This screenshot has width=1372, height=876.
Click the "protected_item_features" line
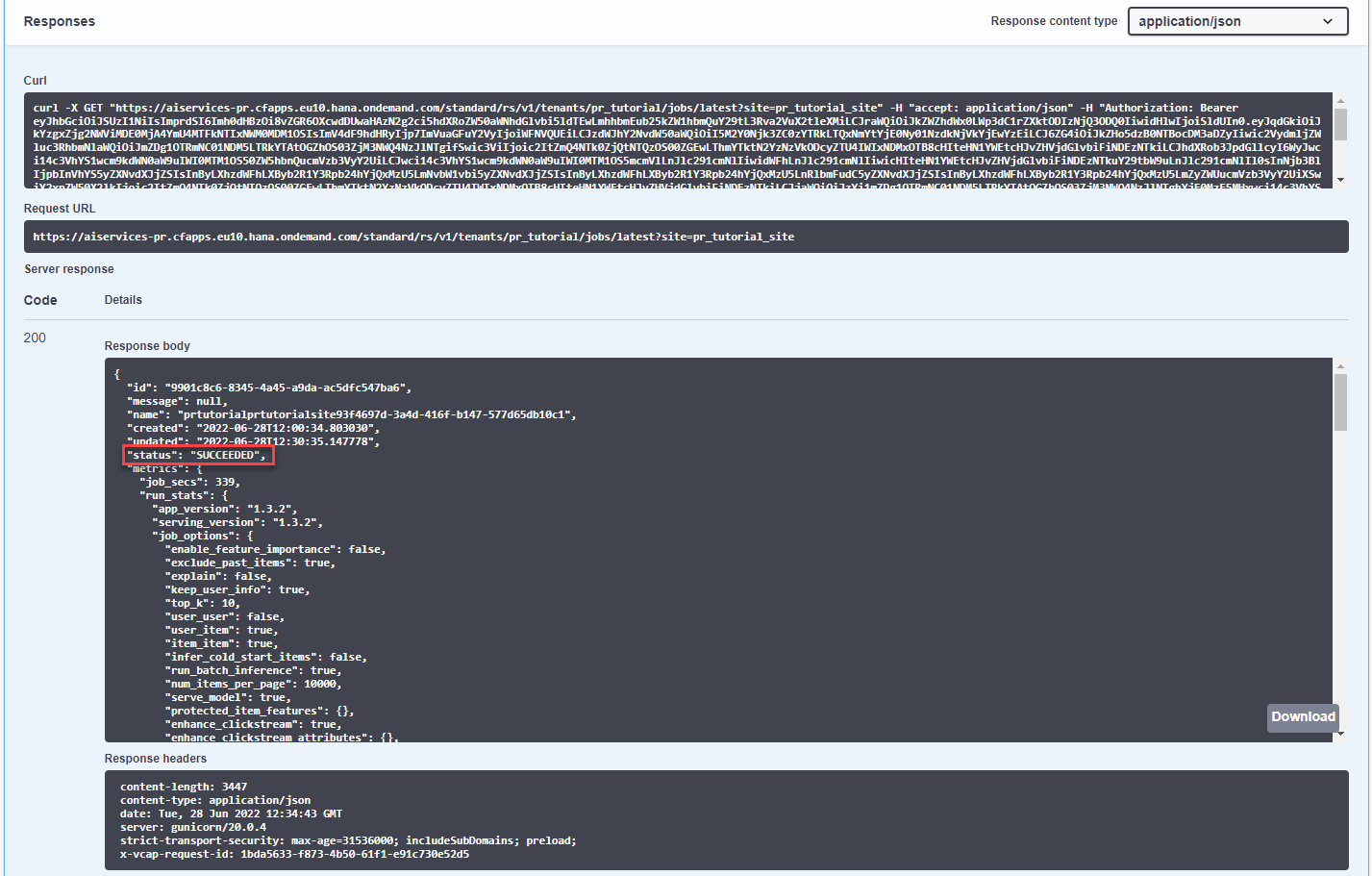[260, 711]
